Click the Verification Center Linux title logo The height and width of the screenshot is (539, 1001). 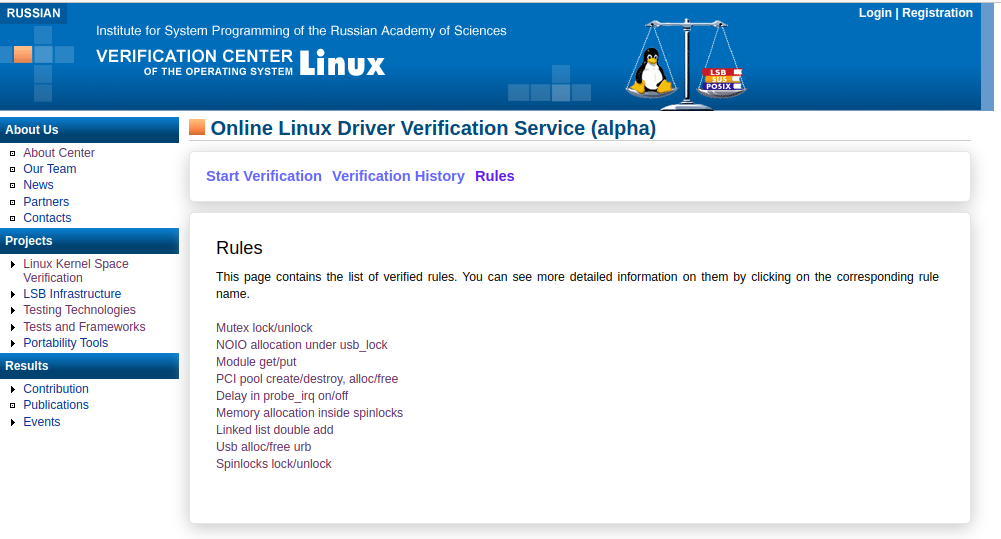click(x=241, y=63)
